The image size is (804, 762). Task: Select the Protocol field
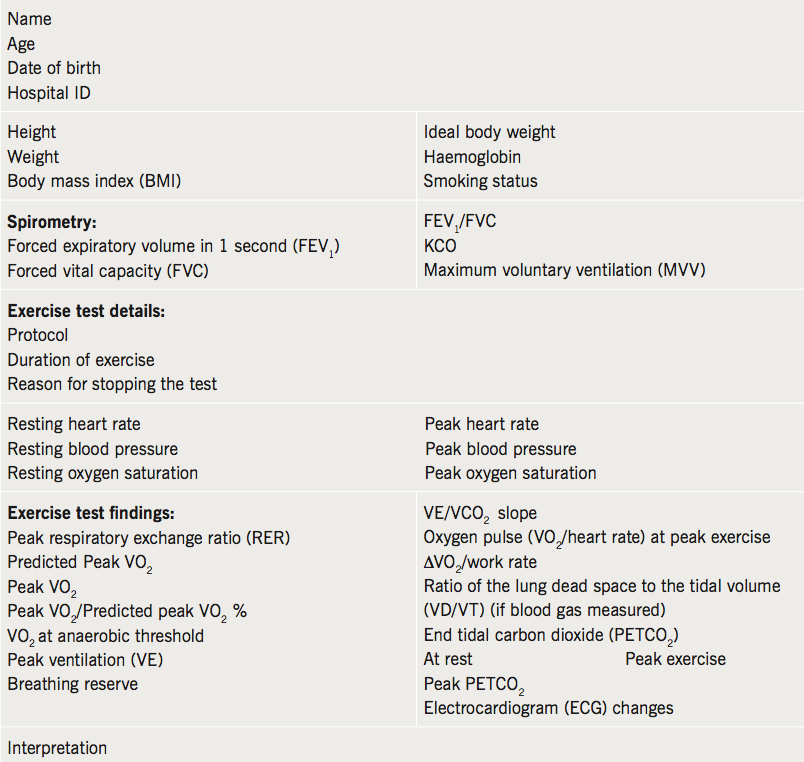pos(37,335)
